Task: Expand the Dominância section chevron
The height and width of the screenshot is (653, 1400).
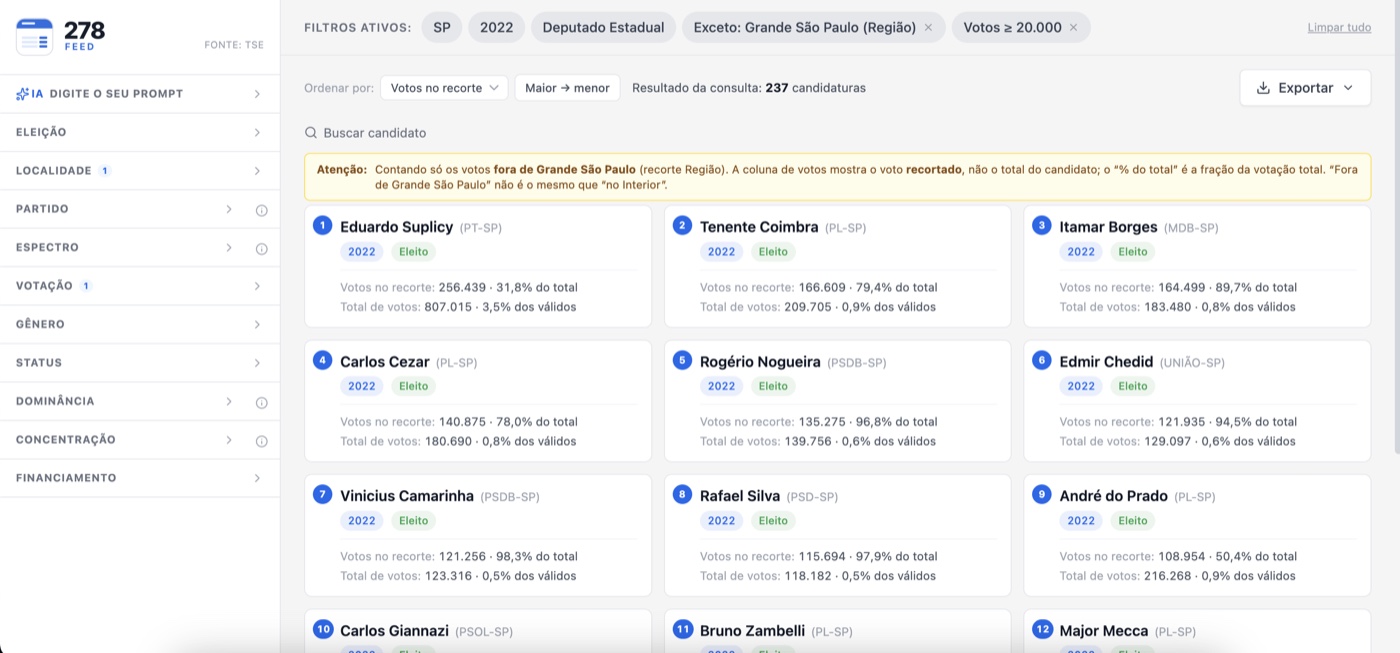Action: 229,401
